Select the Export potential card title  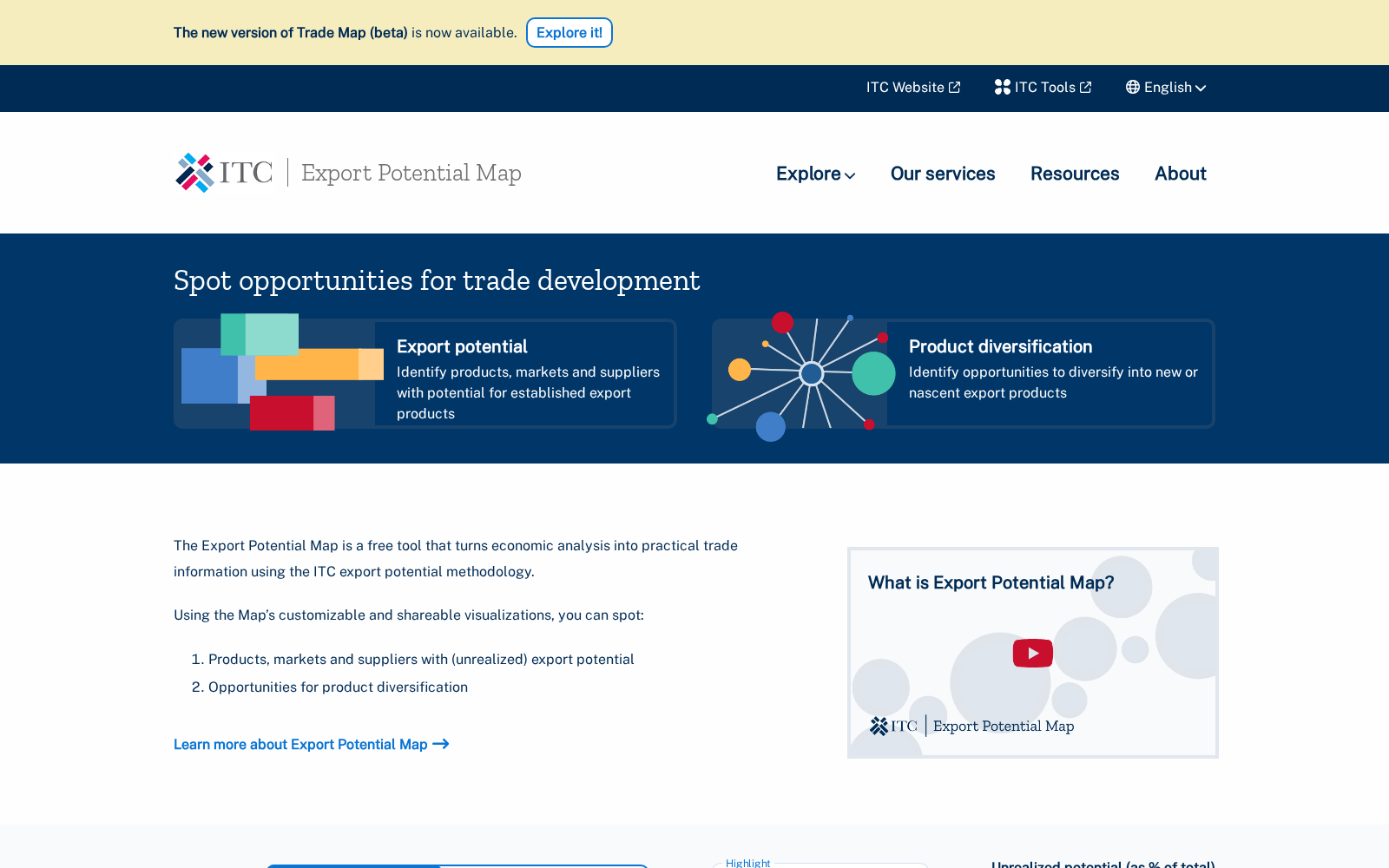462,346
